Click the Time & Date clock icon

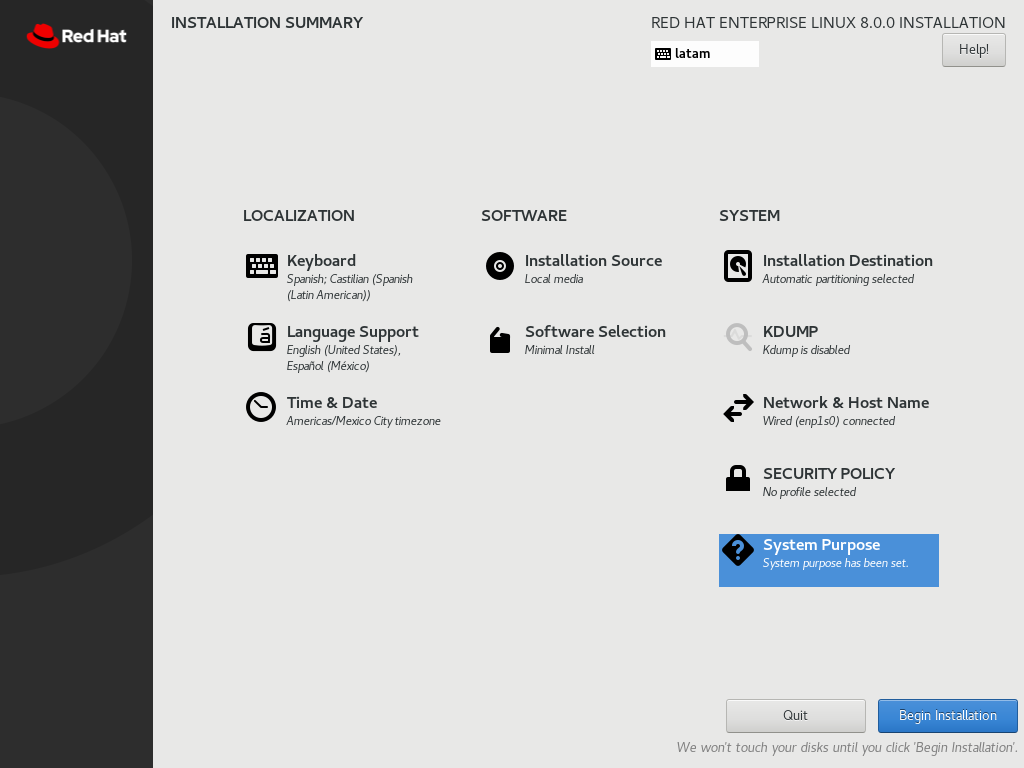(261, 408)
